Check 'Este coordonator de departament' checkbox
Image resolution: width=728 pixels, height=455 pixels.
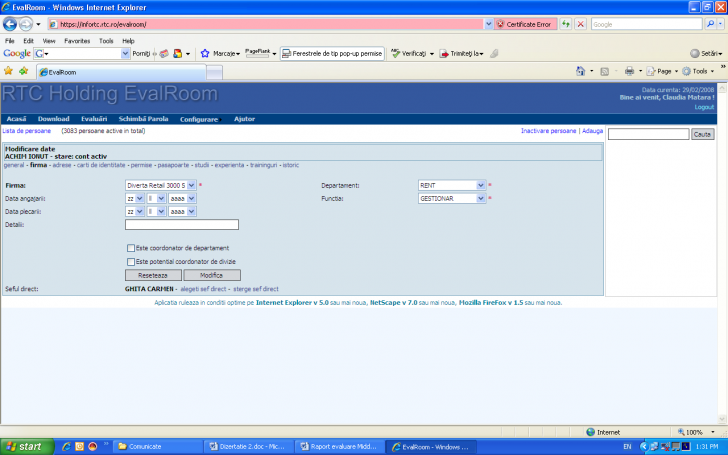[131, 248]
